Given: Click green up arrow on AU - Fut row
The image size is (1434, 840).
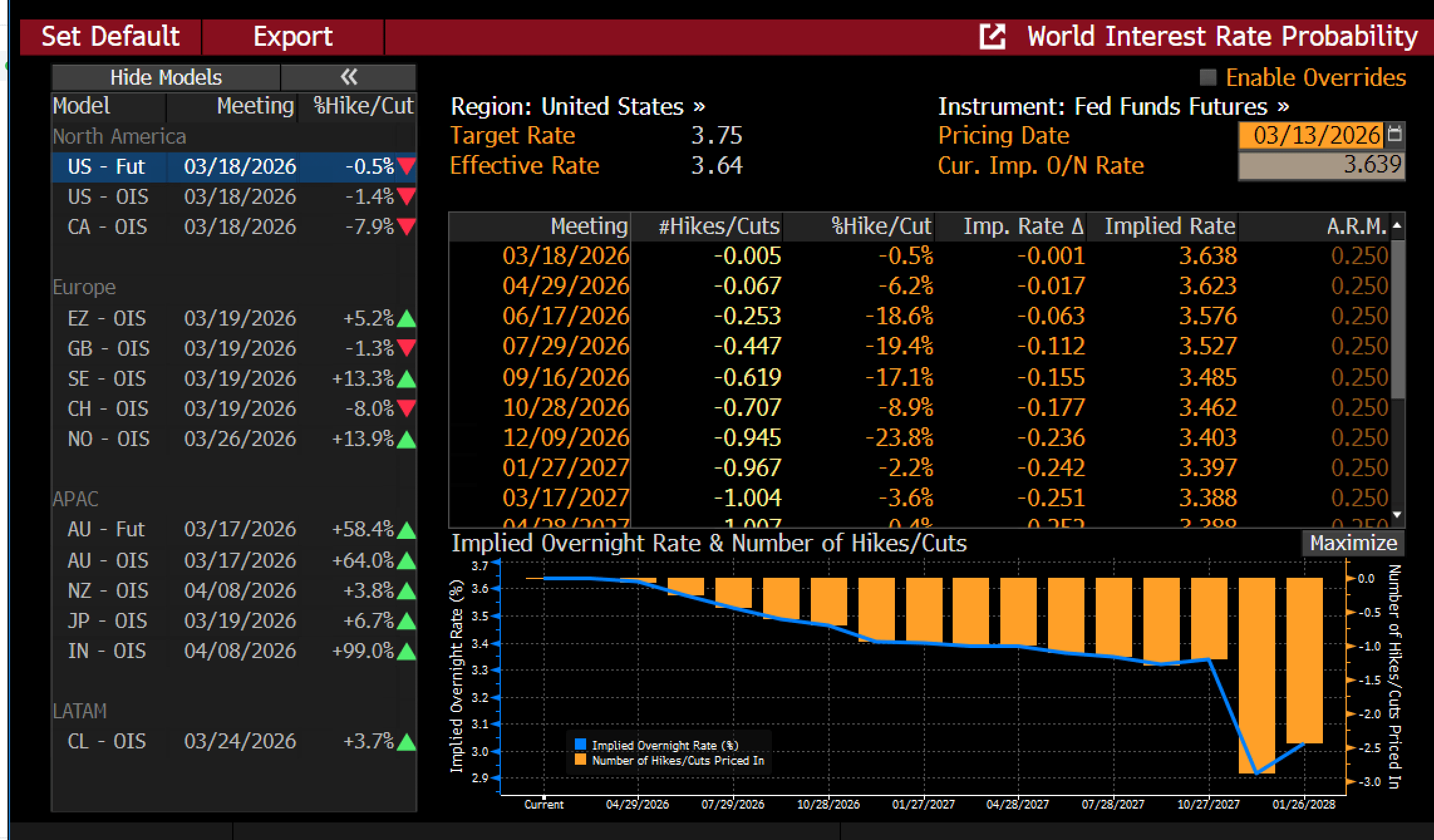Looking at the screenshot, I should pos(407,530).
